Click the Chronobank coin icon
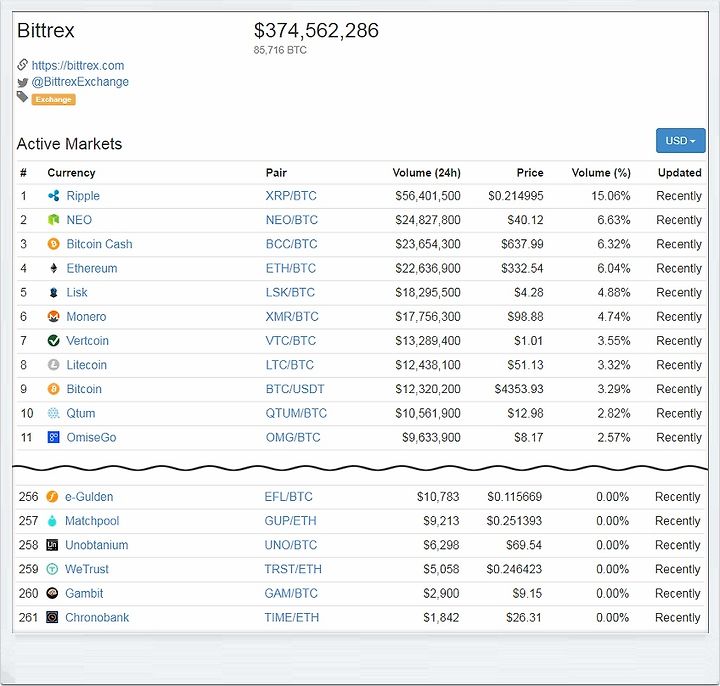Screen dimensions: 720x686 coord(52,618)
